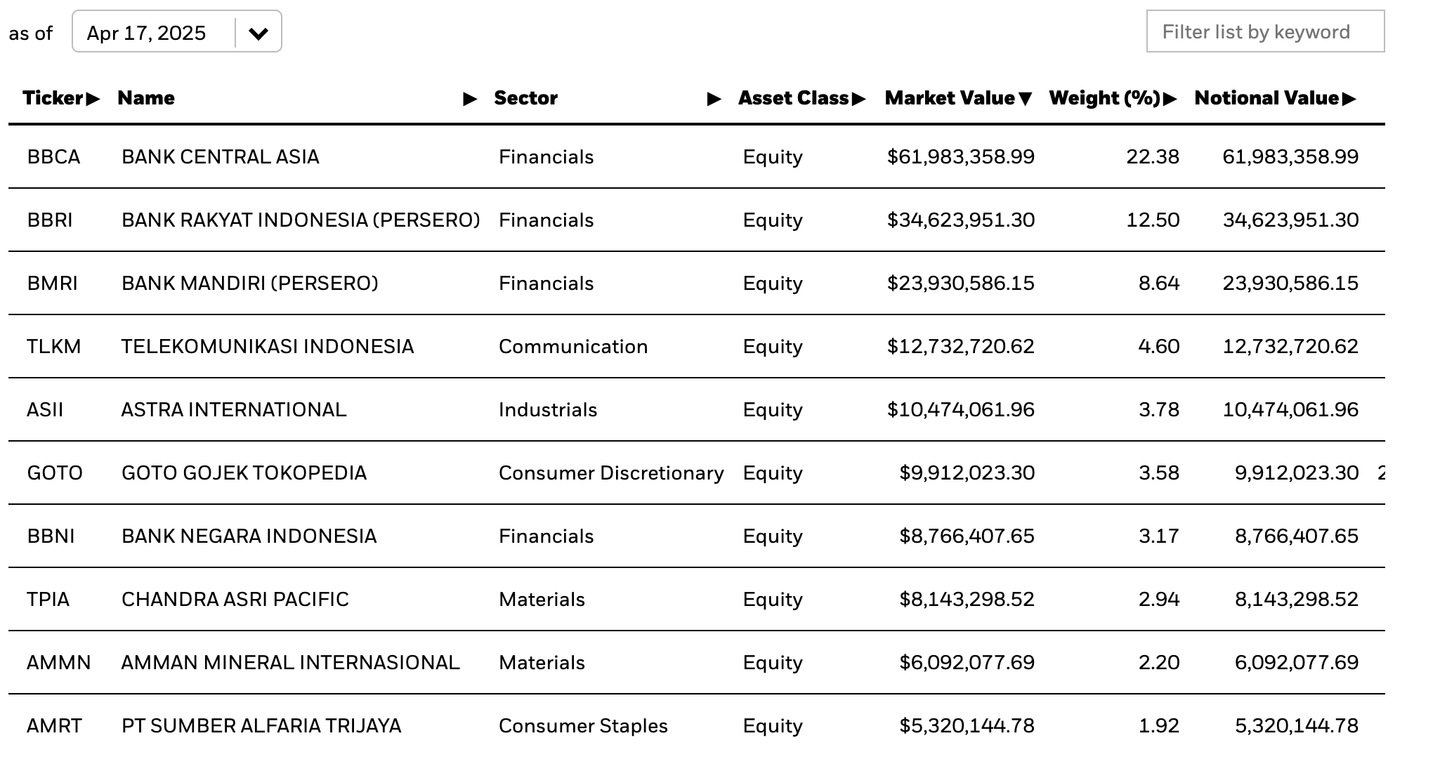Image resolution: width=1440 pixels, height=761 pixels.
Task: Open the as-of date dropdown
Action: (x=147, y=33)
